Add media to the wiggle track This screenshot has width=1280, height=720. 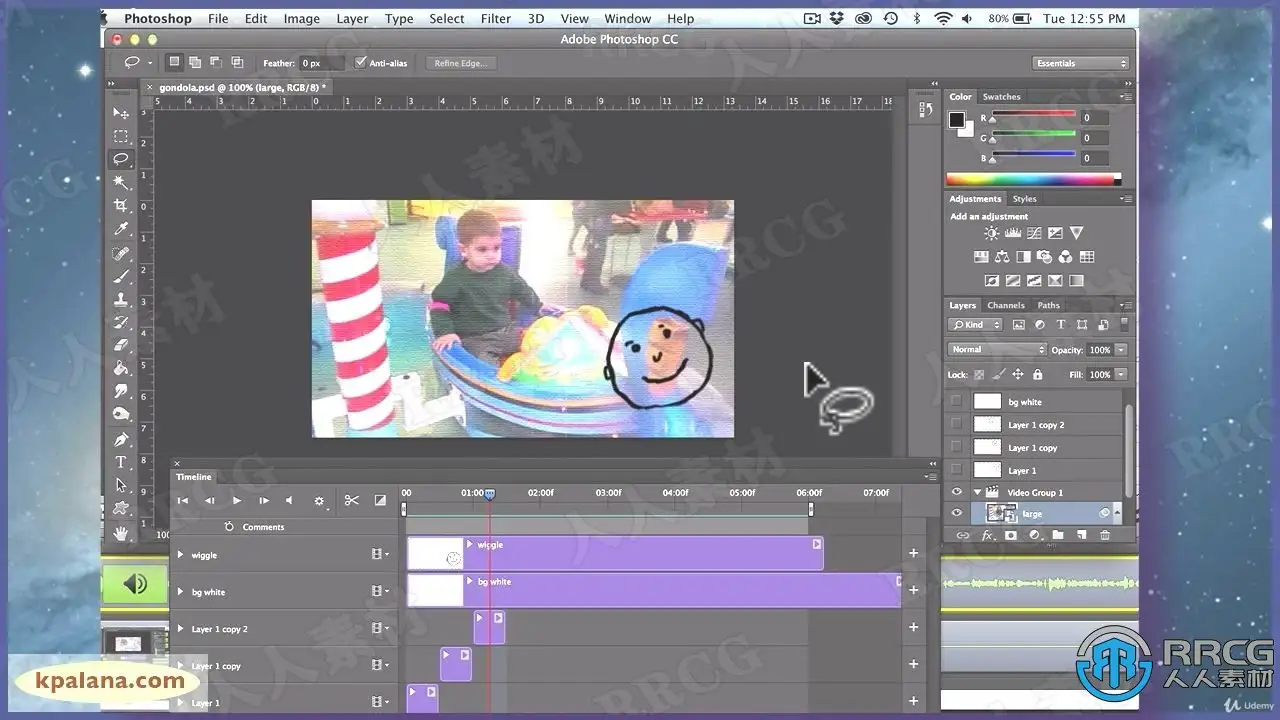coord(913,553)
